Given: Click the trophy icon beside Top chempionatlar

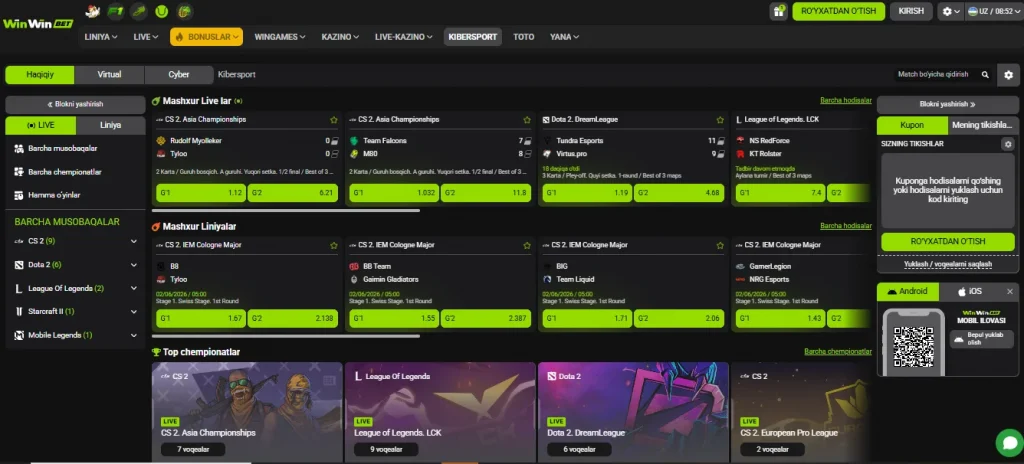Looking at the screenshot, I should [156, 352].
